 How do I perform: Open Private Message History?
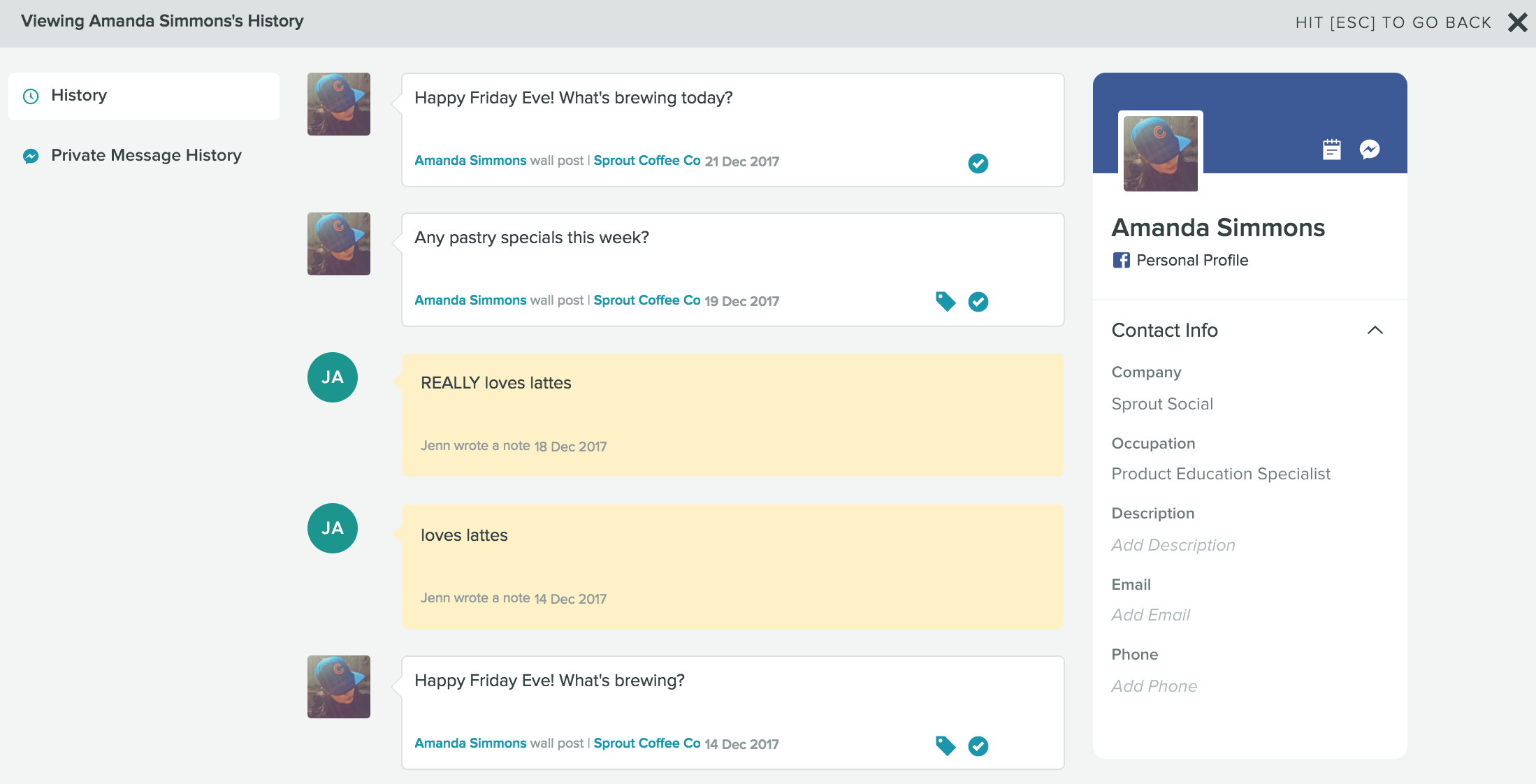(x=146, y=155)
